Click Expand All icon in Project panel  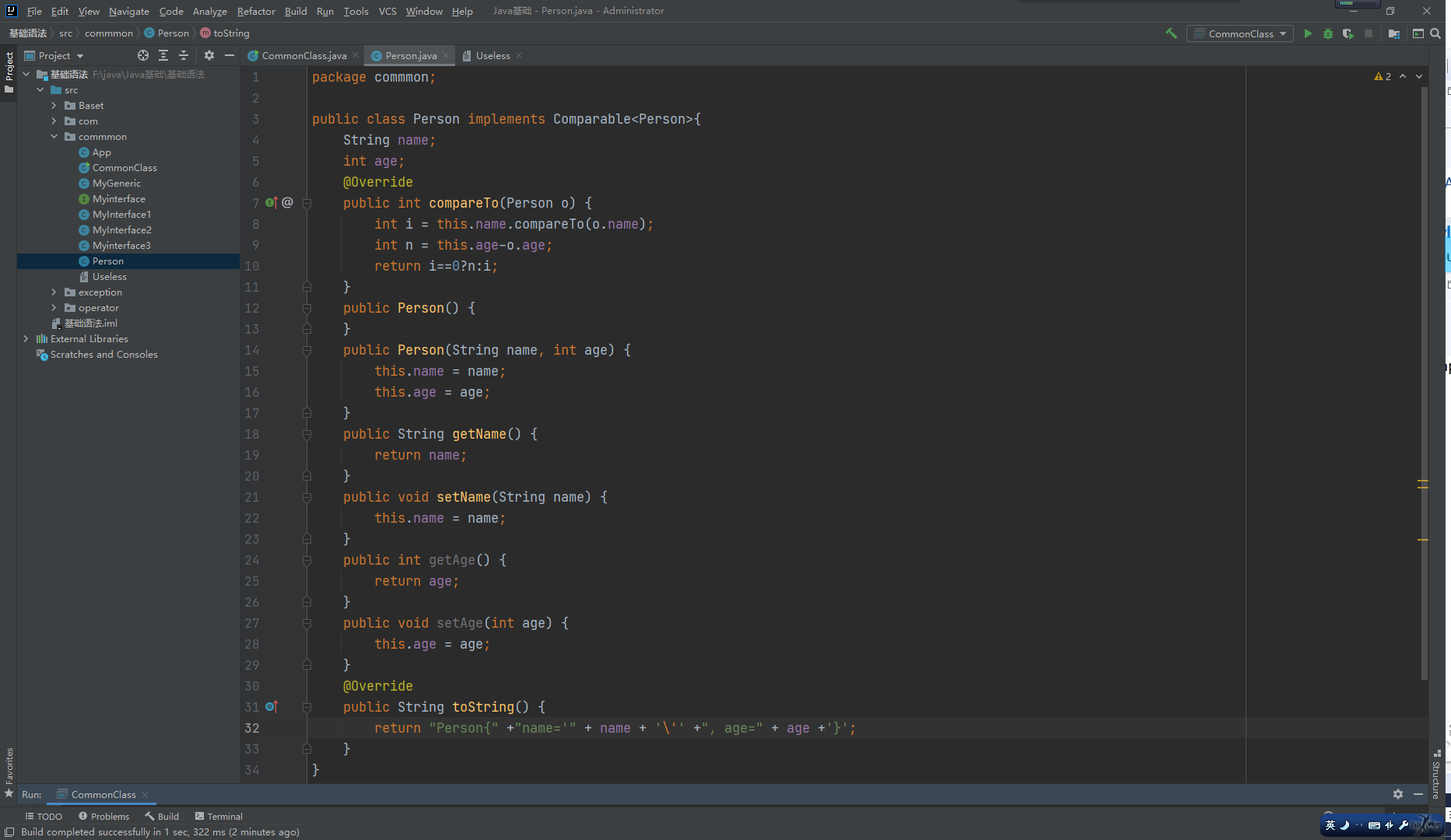163,55
